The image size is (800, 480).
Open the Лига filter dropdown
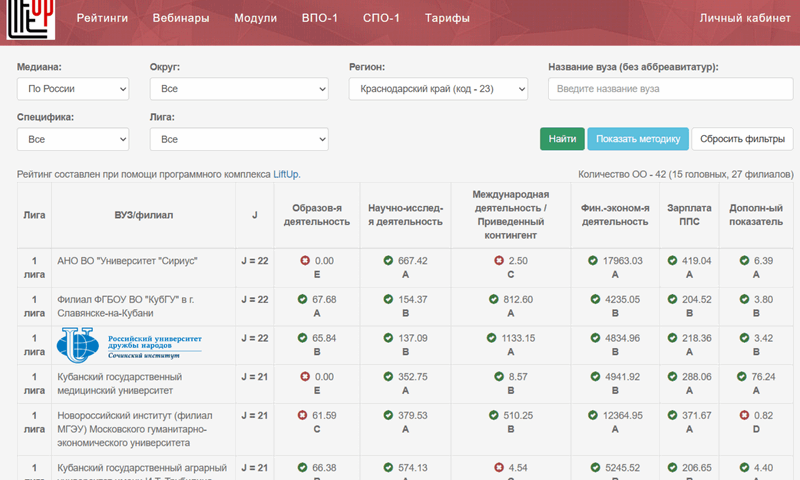pyautogui.click(x=239, y=139)
